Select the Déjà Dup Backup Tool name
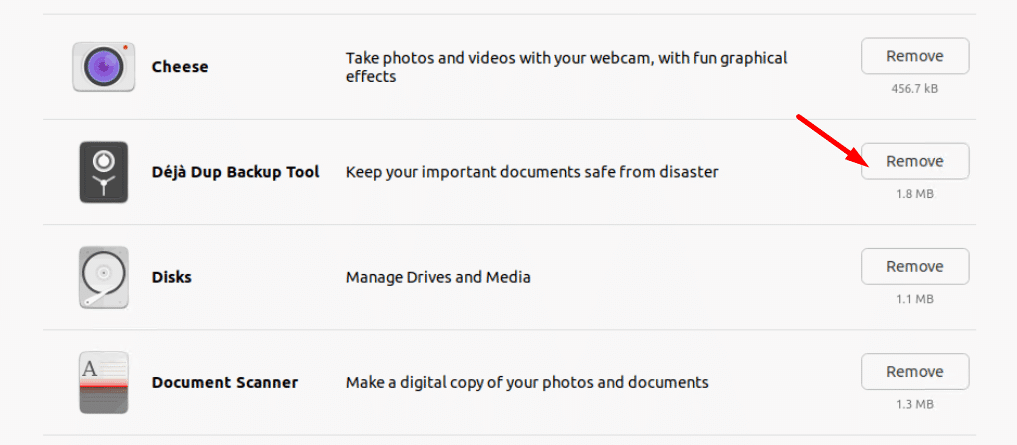 (235, 173)
